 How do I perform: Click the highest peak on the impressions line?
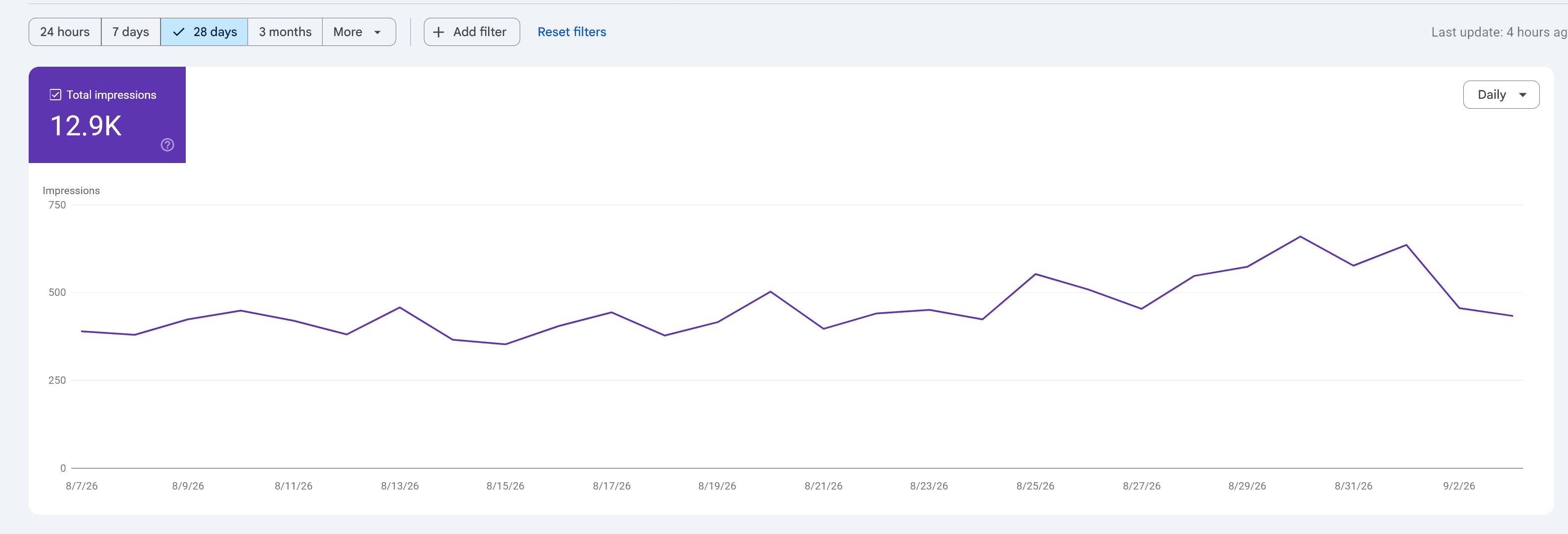(1300, 236)
